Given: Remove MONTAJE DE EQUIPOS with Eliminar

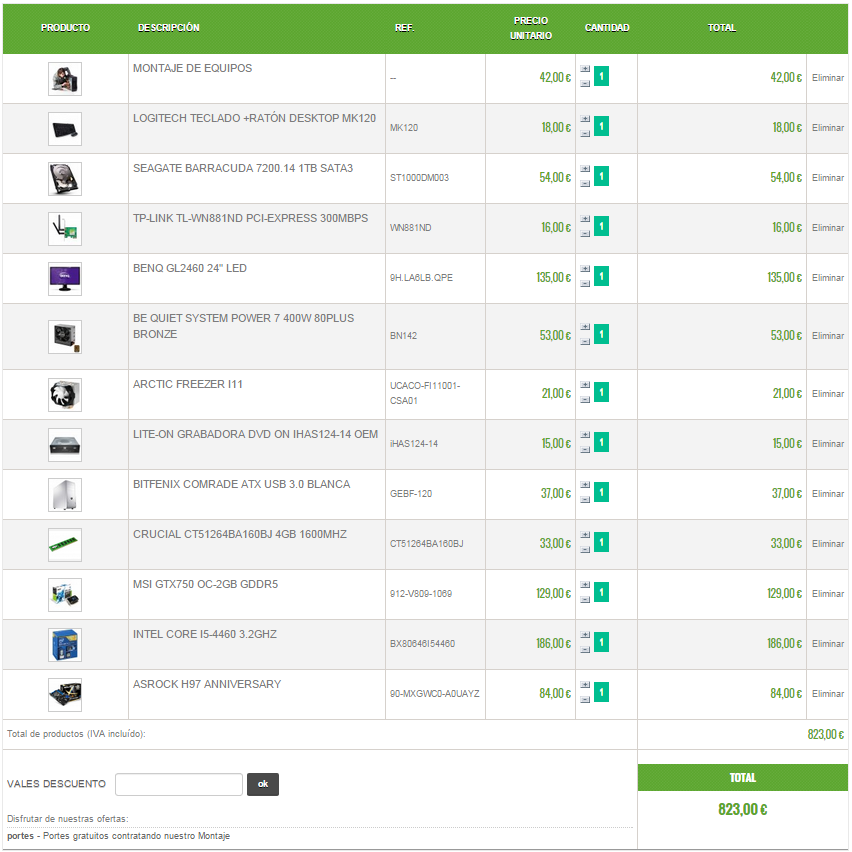Looking at the screenshot, I should 828,78.
